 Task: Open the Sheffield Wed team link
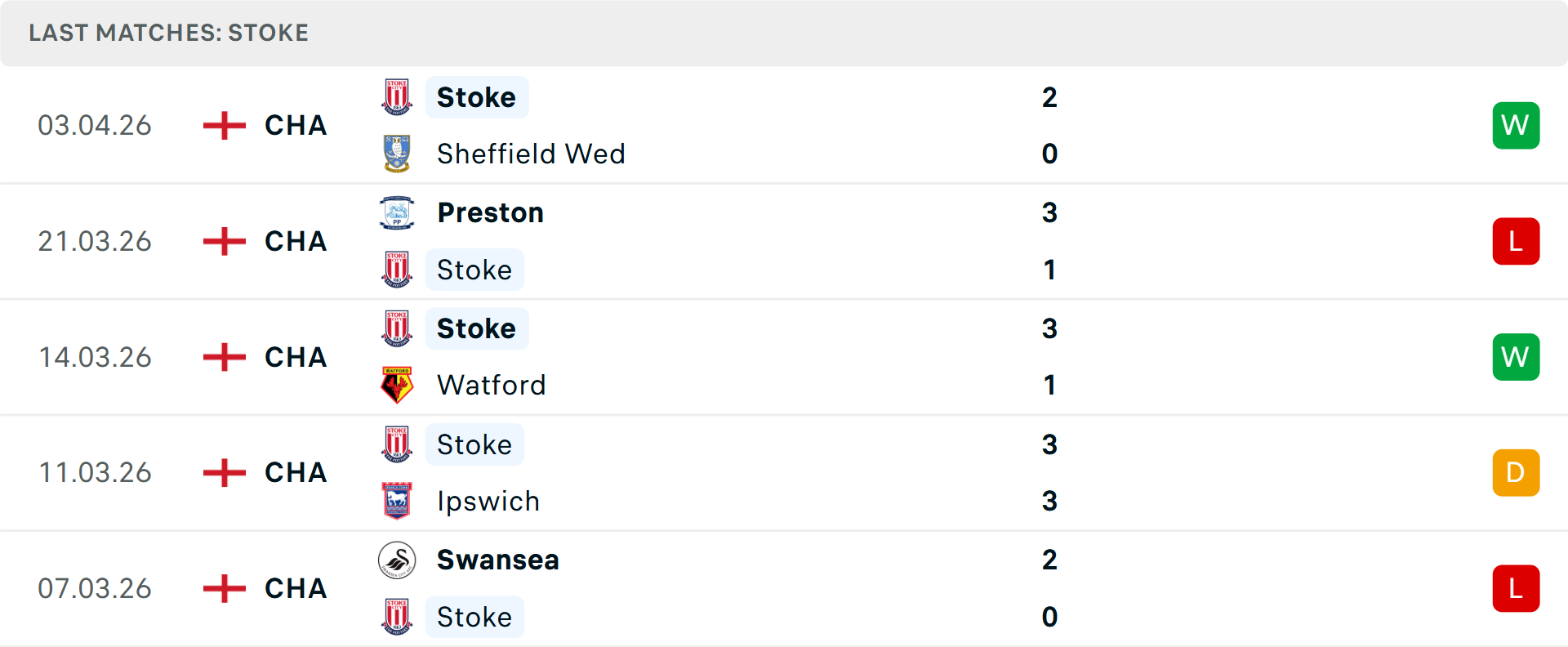(531, 154)
